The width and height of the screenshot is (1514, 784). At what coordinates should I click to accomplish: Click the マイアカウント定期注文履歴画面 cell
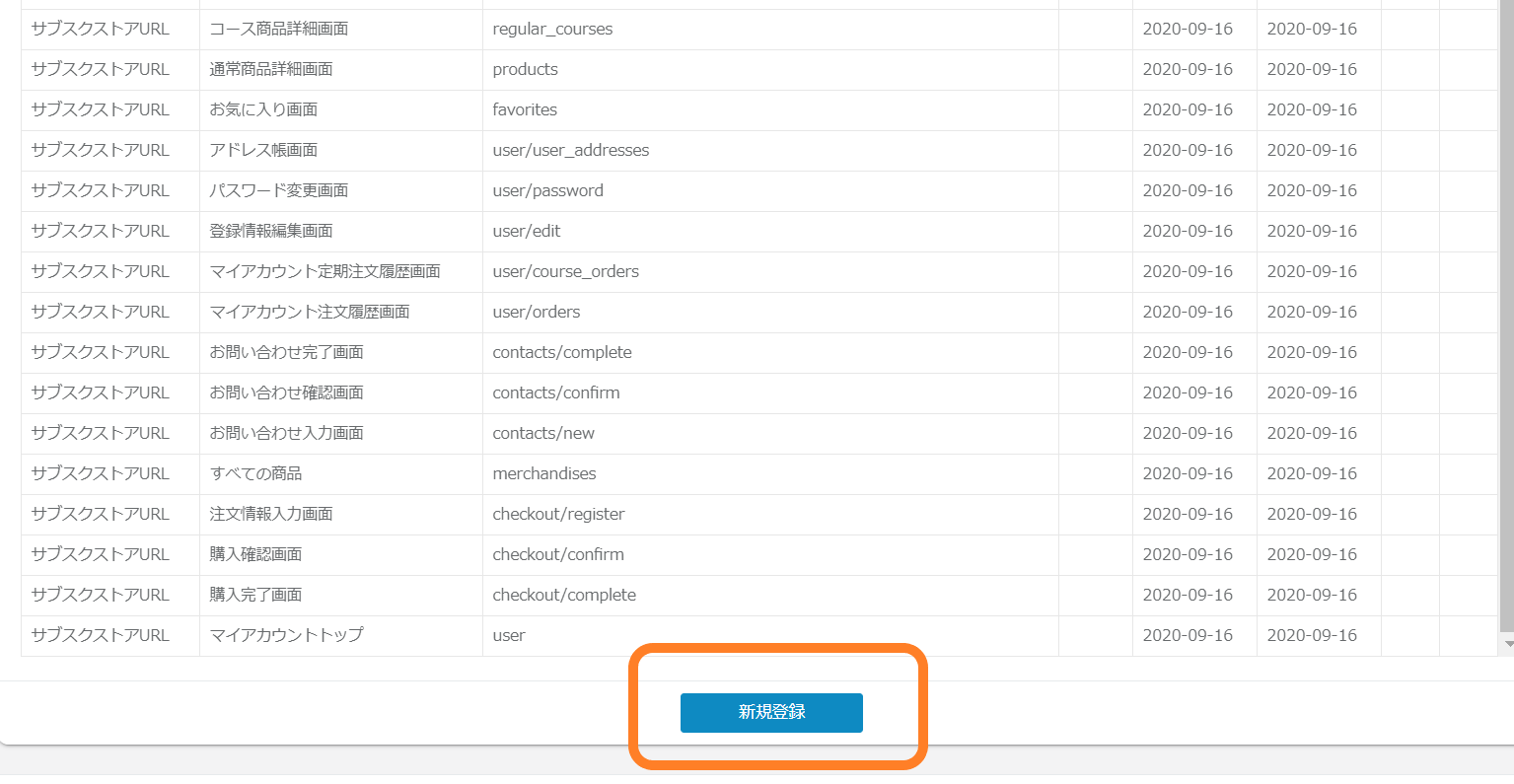pyautogui.click(x=325, y=272)
